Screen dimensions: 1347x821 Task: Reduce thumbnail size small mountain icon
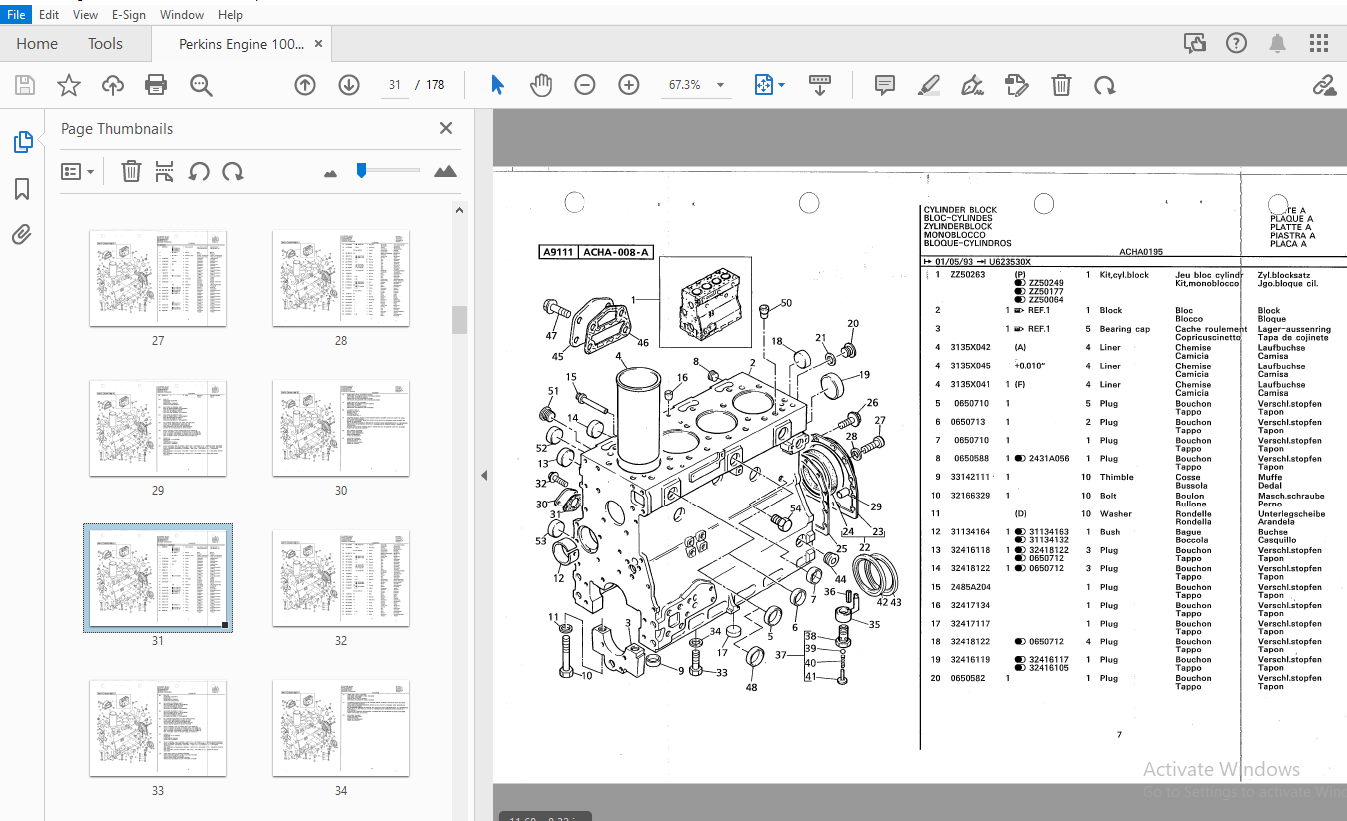click(x=331, y=173)
